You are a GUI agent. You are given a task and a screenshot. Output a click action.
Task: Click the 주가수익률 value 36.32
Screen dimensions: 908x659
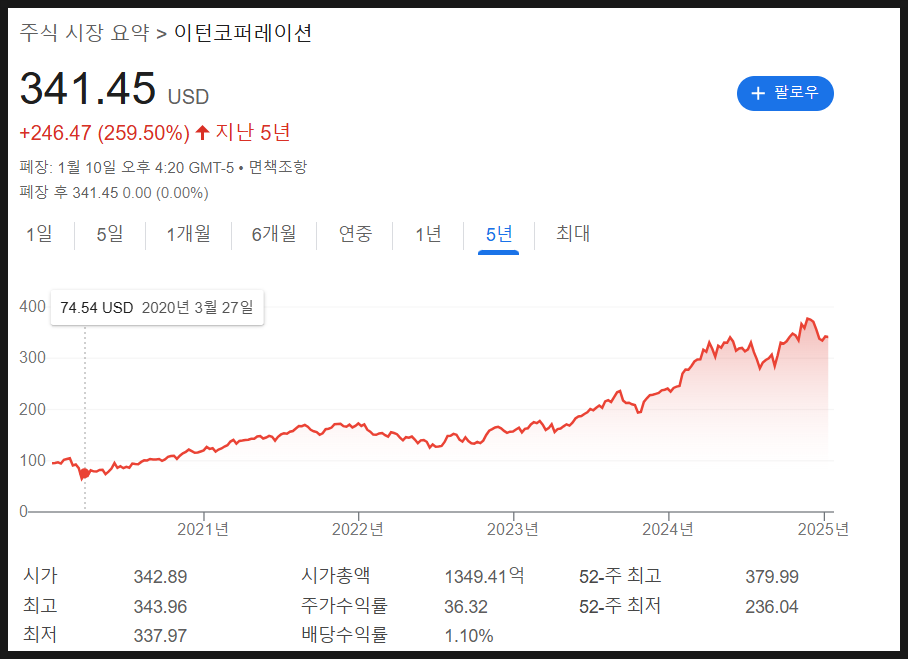pos(466,607)
